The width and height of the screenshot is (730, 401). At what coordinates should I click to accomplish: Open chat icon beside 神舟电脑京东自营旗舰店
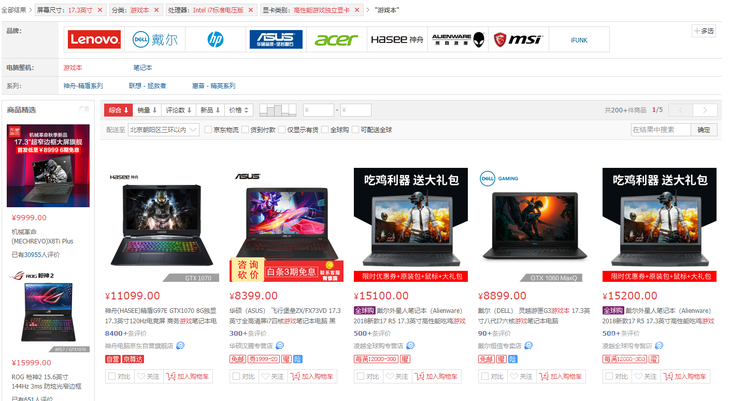tap(181, 346)
